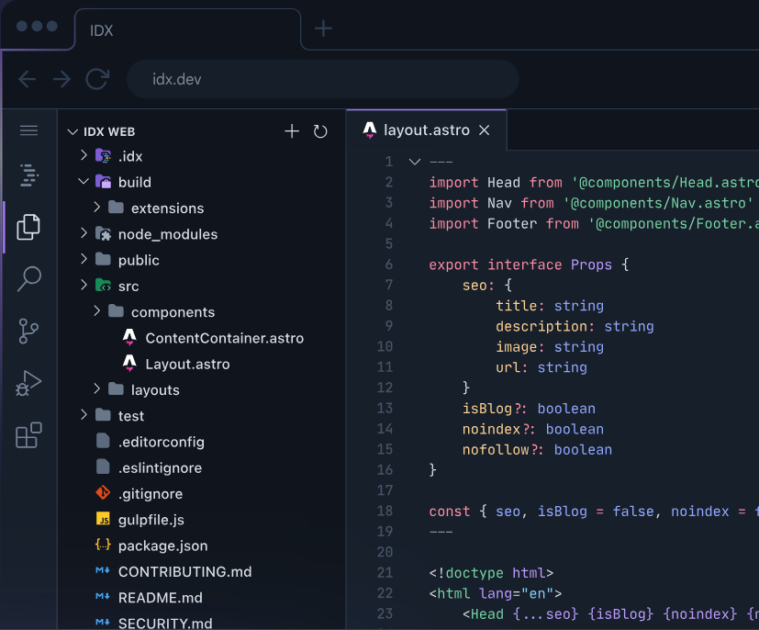The image size is (759, 630).
Task: Click the hamburger menu icon
Action: click(x=29, y=131)
